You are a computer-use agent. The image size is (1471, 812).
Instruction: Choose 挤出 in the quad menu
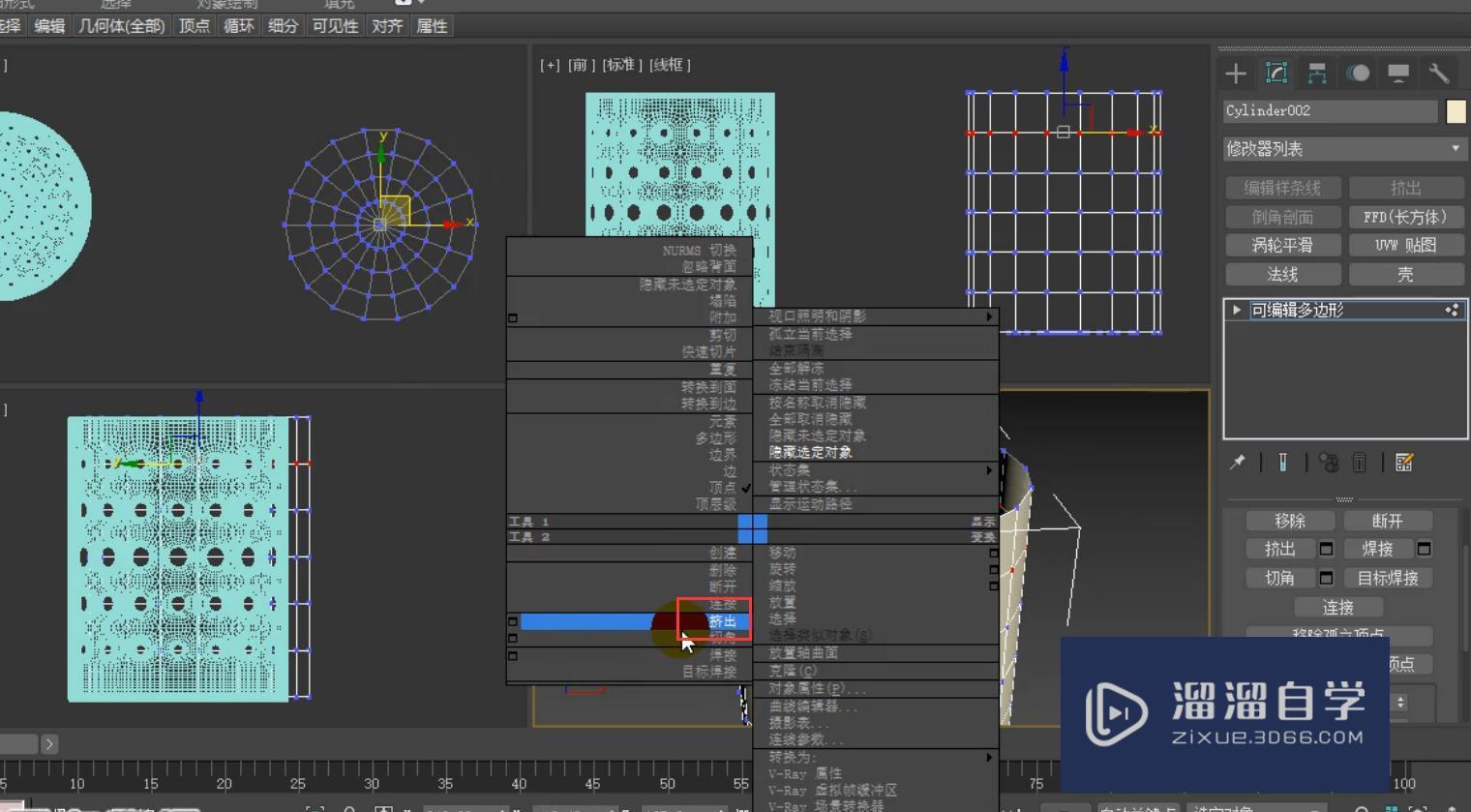[x=722, y=621]
